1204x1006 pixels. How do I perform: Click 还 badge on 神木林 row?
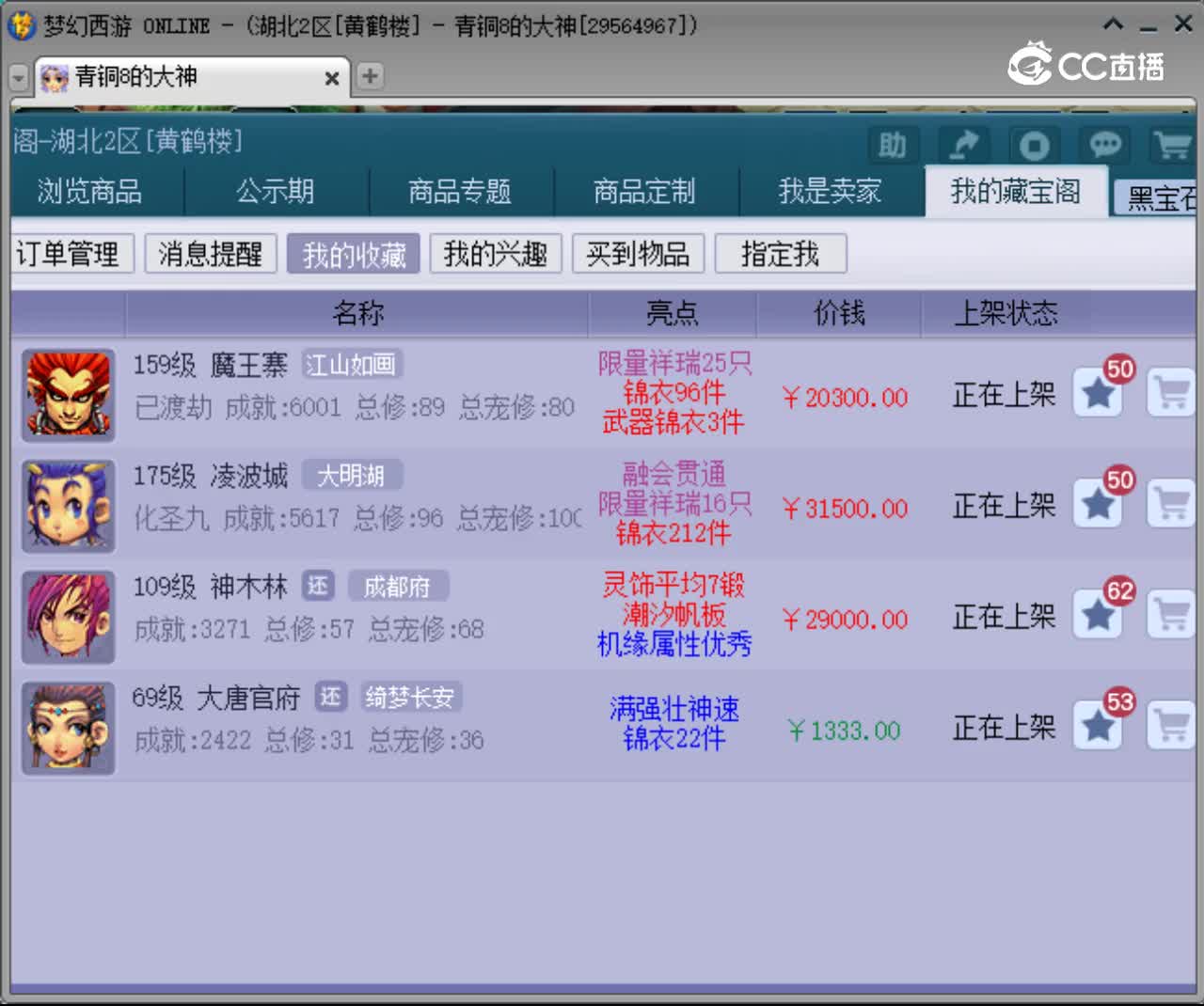click(318, 586)
